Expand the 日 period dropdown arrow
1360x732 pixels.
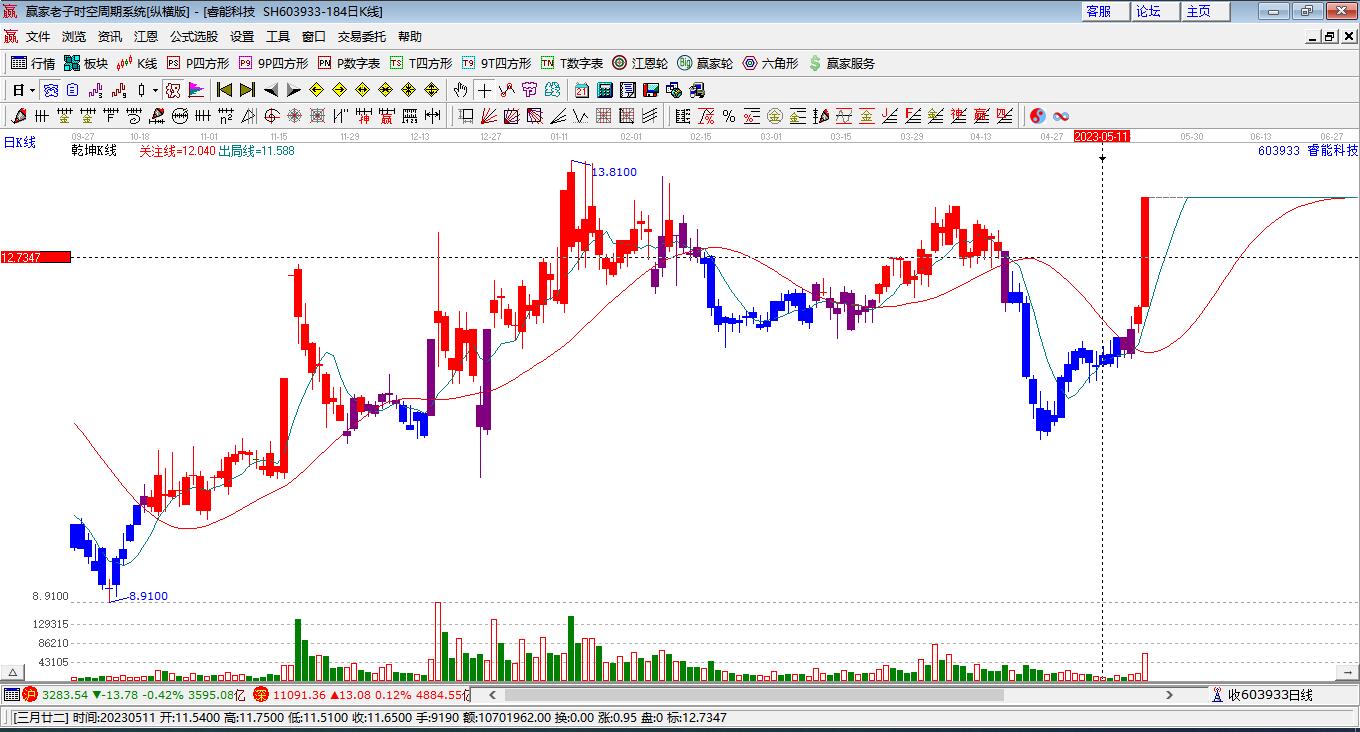pyautogui.click(x=32, y=90)
